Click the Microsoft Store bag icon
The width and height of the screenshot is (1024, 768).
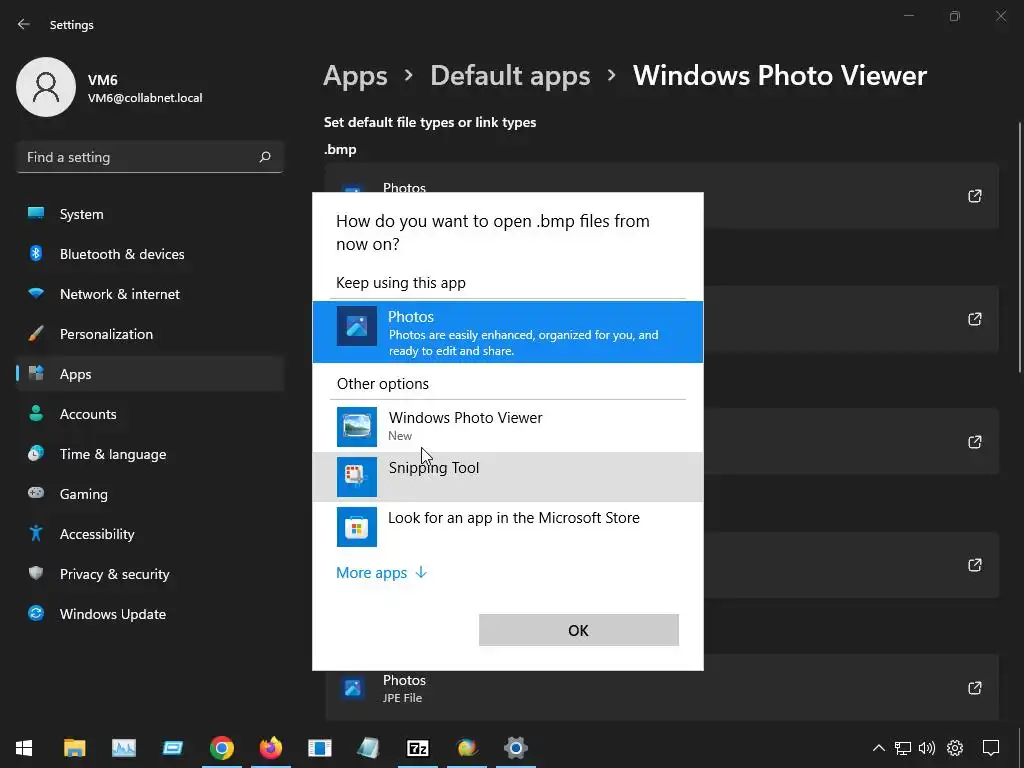point(357,527)
